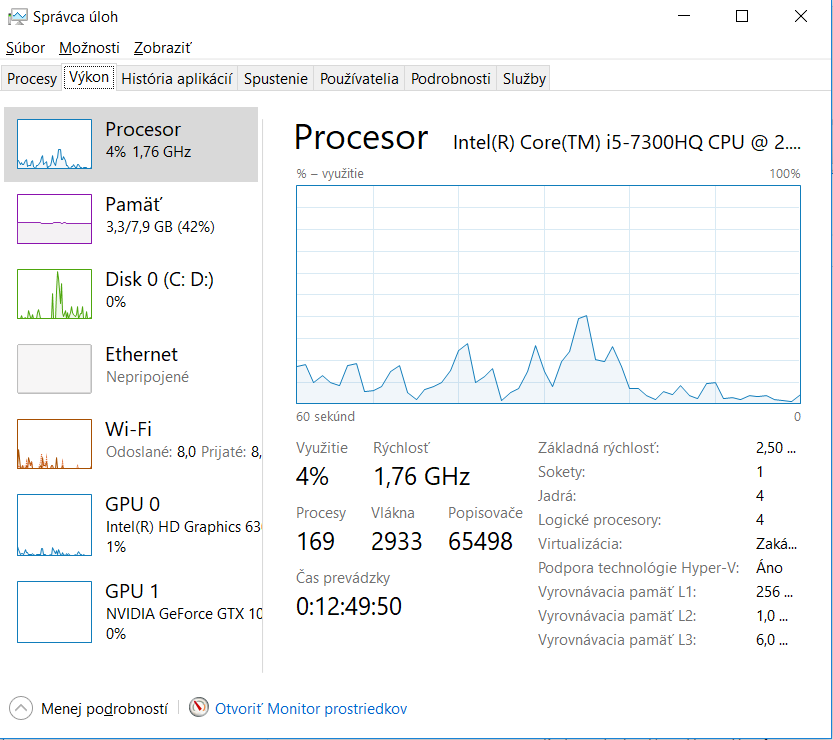The image size is (833, 740).
Task: Select the Wi-Fi graph thumbnail
Action: point(54,444)
